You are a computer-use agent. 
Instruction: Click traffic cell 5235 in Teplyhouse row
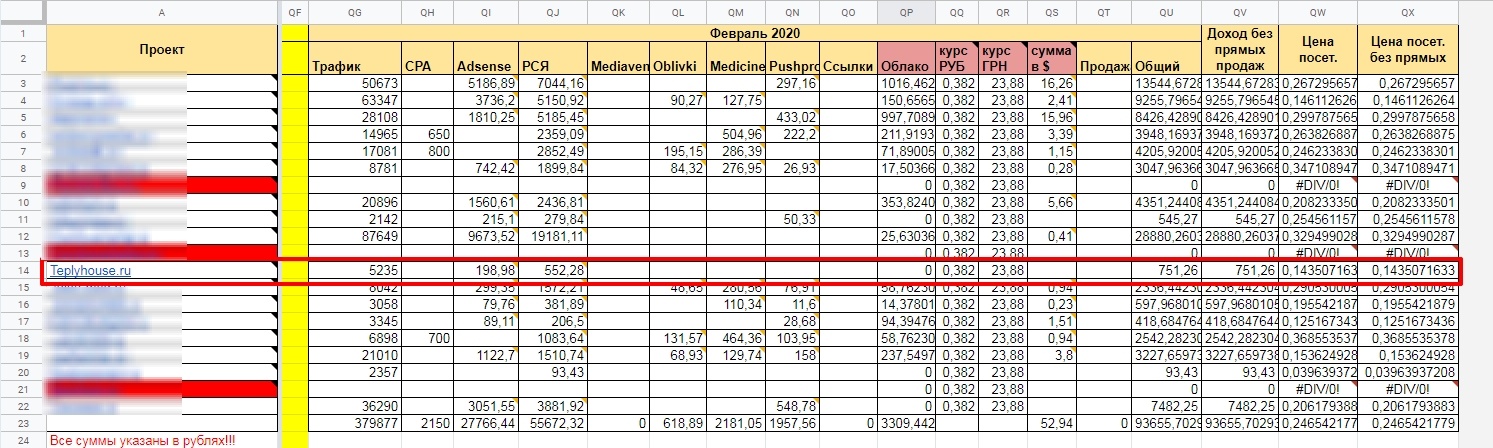pyautogui.click(x=355, y=270)
